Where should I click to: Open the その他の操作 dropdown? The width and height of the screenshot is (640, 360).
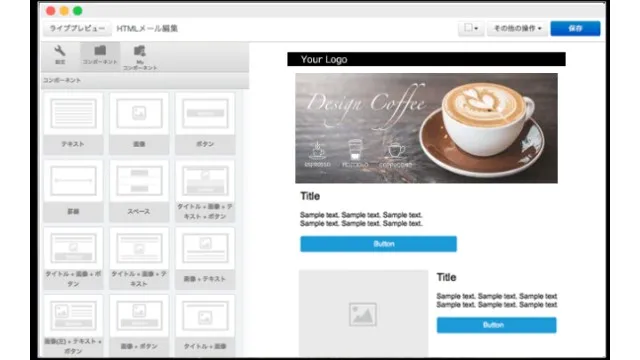tap(517, 29)
